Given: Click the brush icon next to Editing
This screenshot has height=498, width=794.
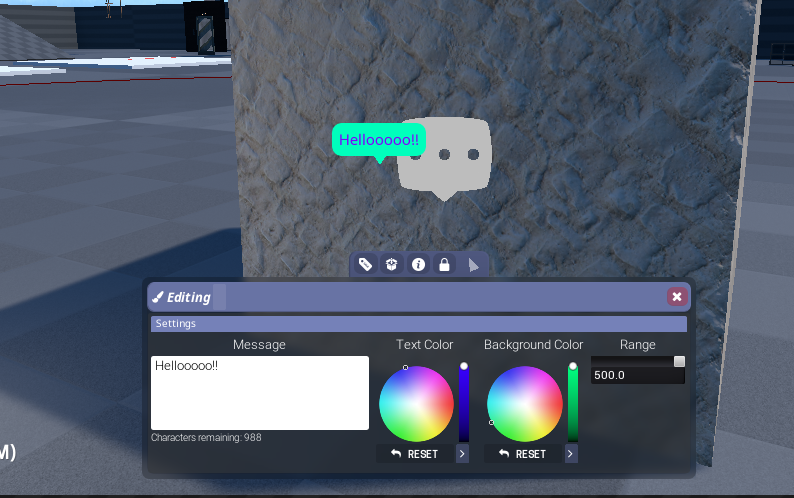Looking at the screenshot, I should click(158, 297).
